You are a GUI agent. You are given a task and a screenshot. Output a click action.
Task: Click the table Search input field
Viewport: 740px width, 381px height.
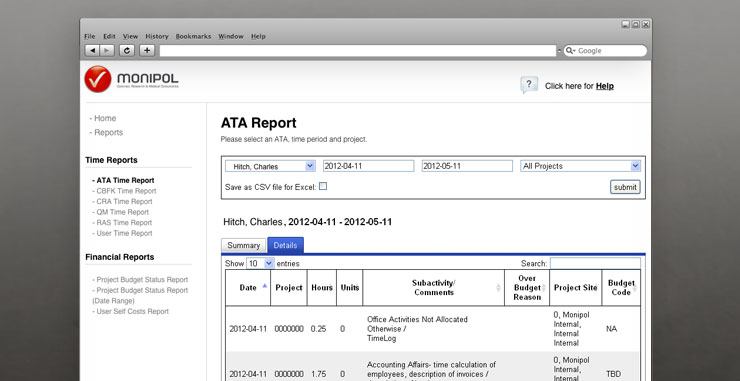coord(595,263)
